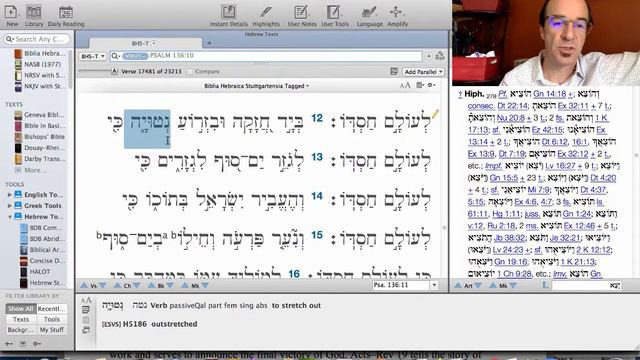Filter library by Texts
This screenshot has height=360, width=640.
point(21,319)
